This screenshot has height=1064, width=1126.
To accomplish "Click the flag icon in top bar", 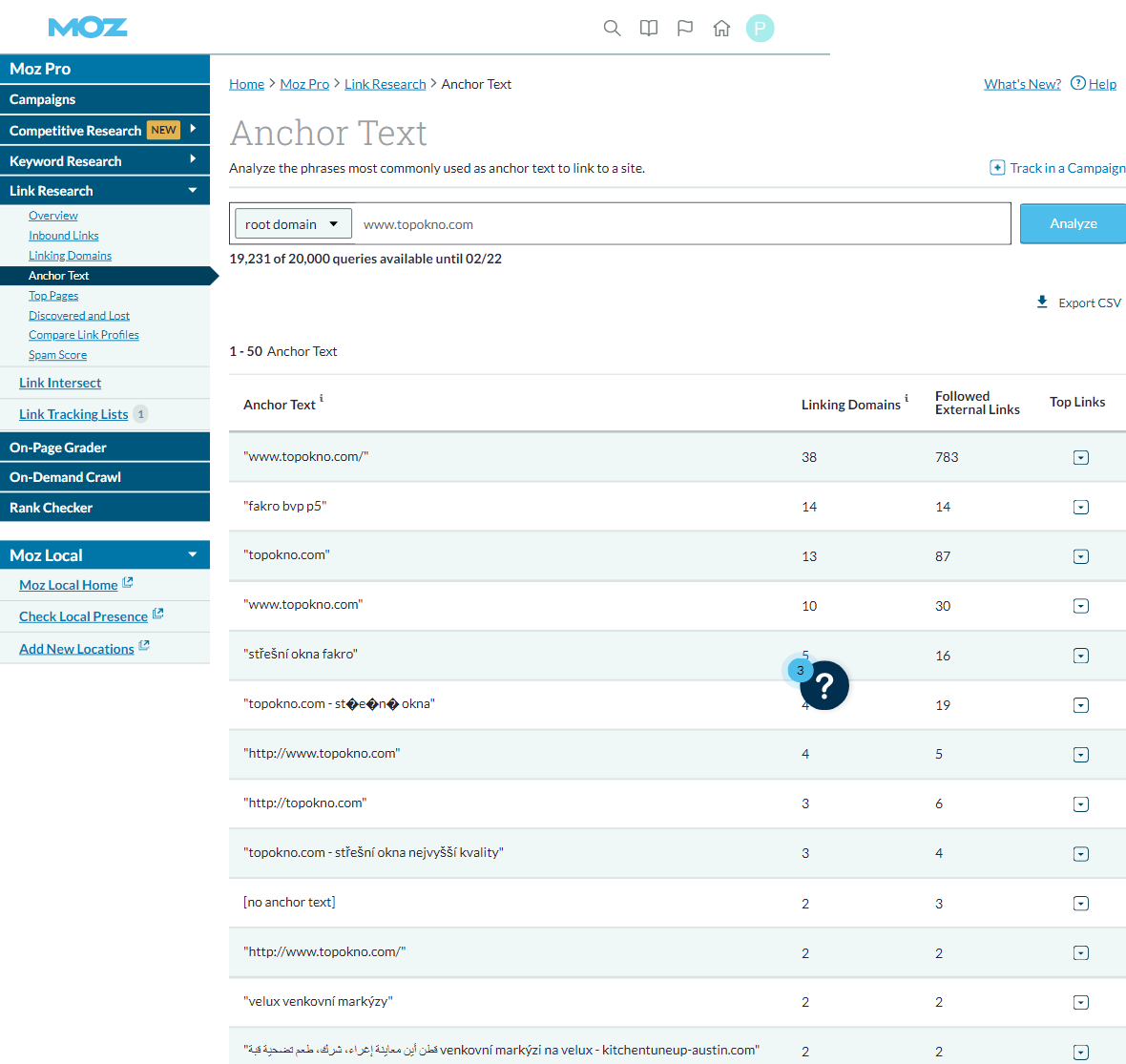I will (685, 29).
